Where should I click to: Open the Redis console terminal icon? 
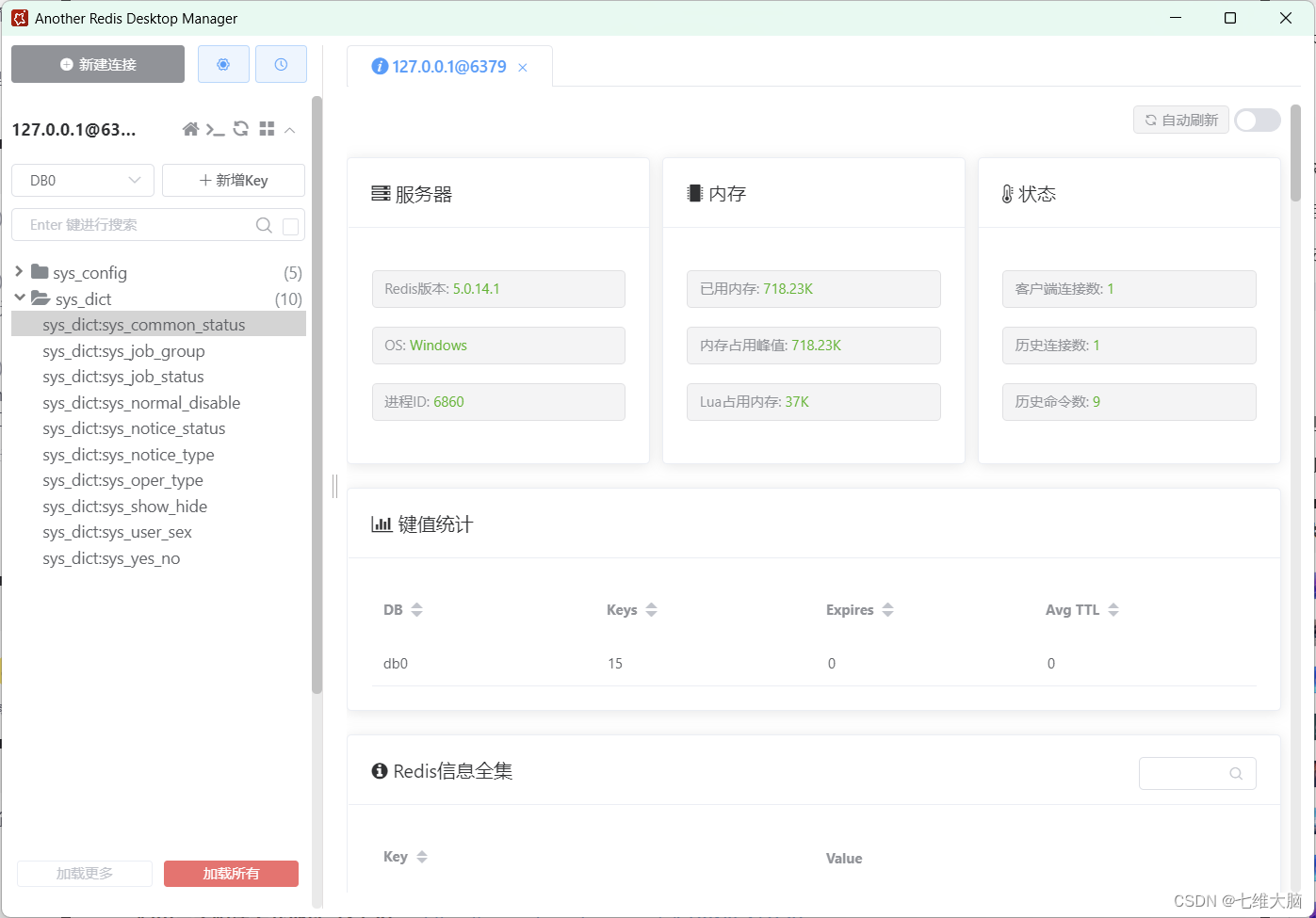215,129
